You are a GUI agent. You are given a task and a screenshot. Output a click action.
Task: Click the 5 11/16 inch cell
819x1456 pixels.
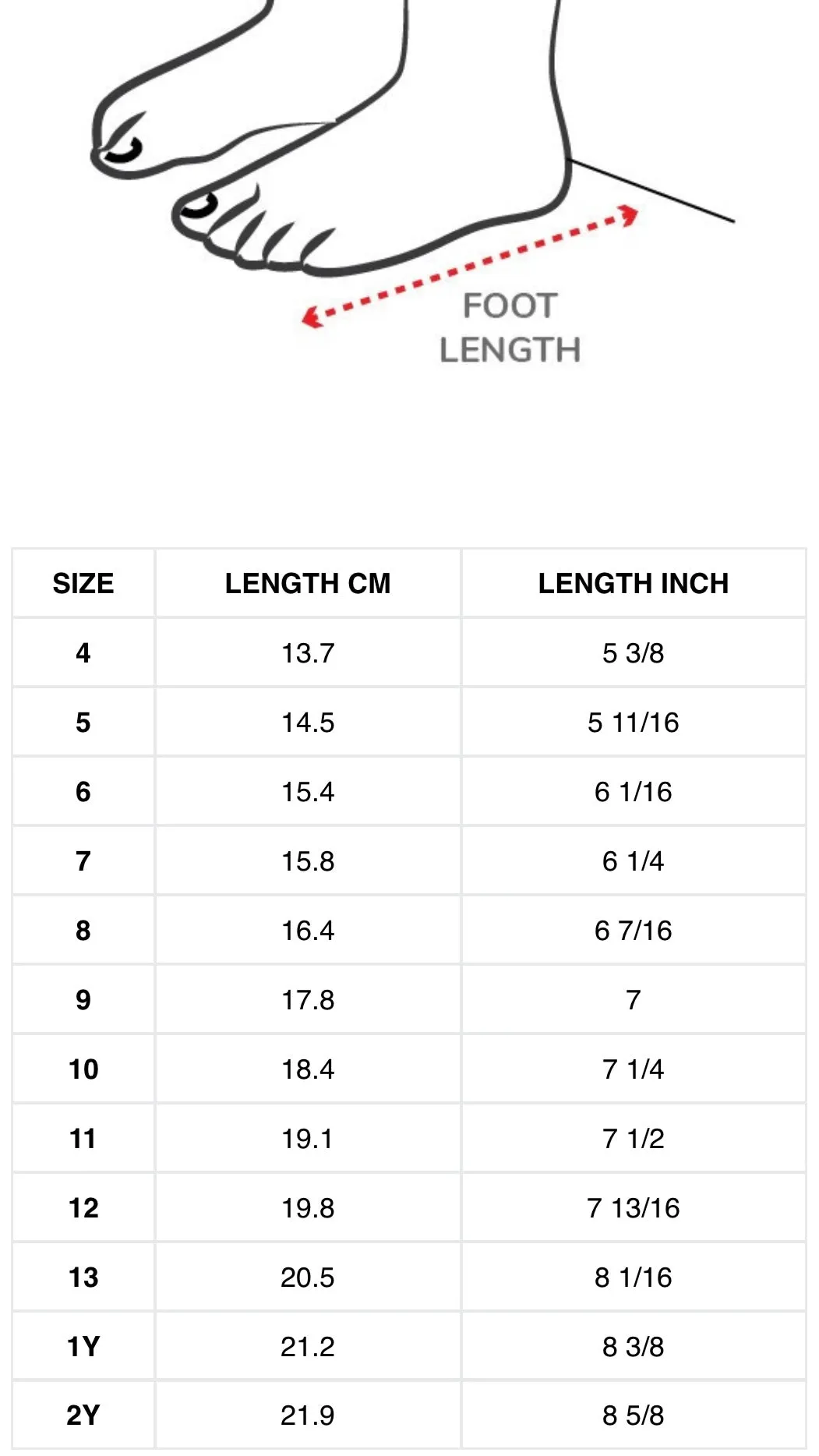point(634,722)
